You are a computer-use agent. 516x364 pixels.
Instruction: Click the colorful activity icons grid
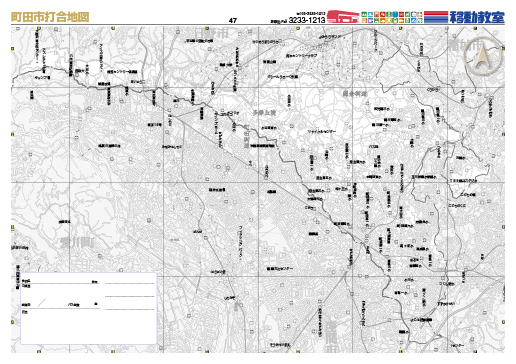tap(392, 17)
